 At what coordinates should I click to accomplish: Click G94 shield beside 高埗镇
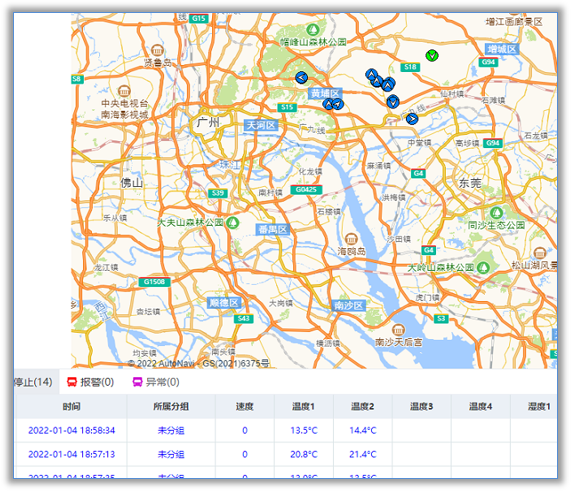(x=493, y=143)
